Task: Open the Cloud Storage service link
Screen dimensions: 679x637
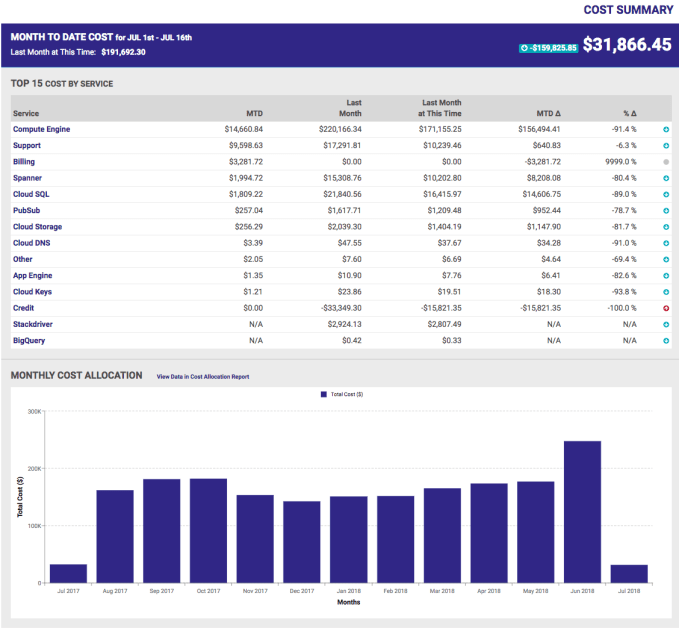Action: (x=39, y=226)
